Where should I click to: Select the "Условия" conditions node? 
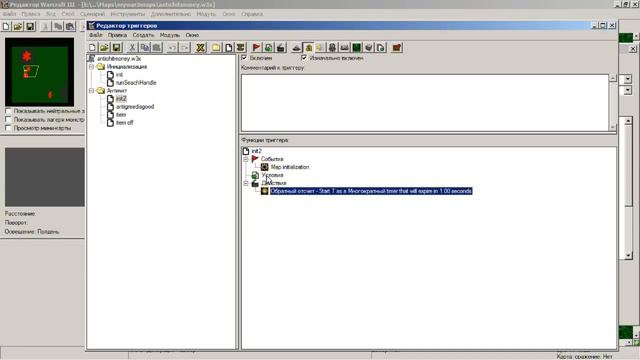click(272, 175)
